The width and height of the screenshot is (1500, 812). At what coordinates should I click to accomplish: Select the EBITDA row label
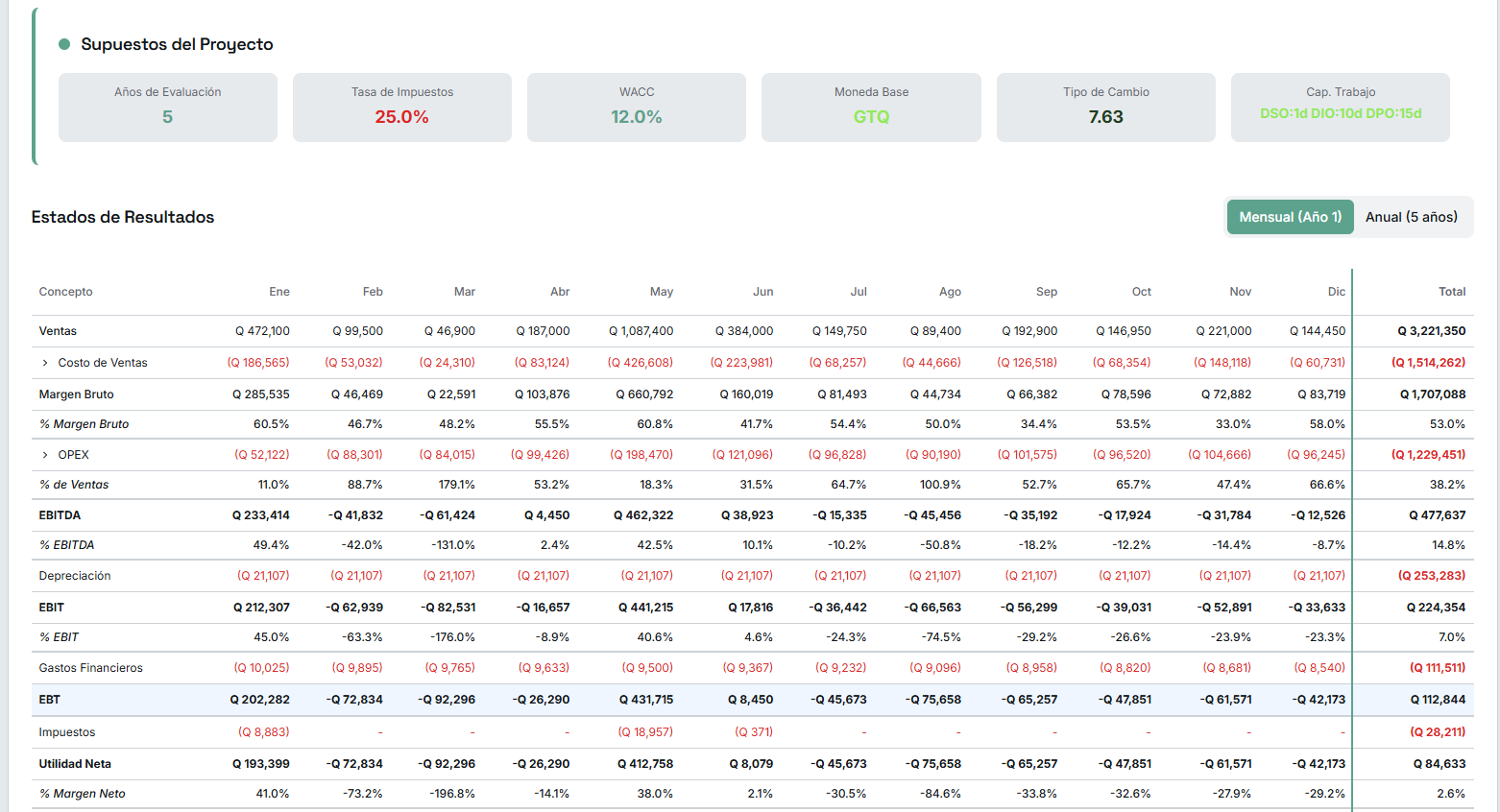pos(60,515)
